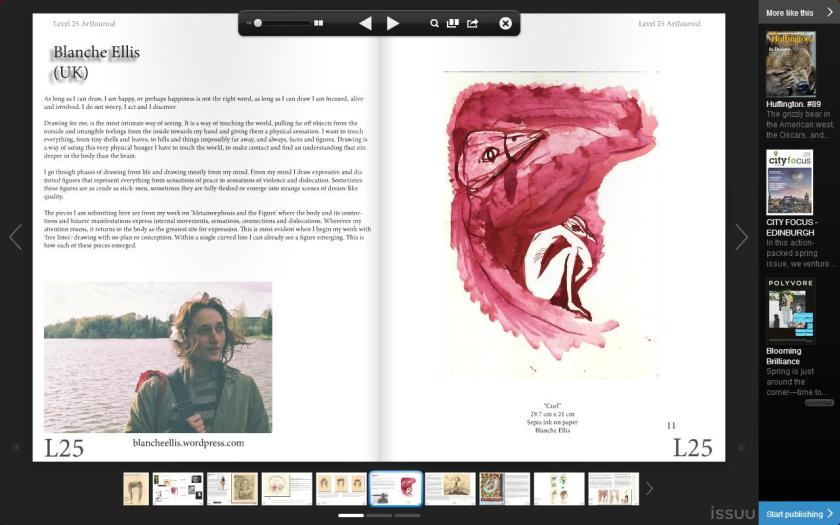The width and height of the screenshot is (840, 525).
Task: Select the third spread thumbnail
Action: [x=232, y=489]
